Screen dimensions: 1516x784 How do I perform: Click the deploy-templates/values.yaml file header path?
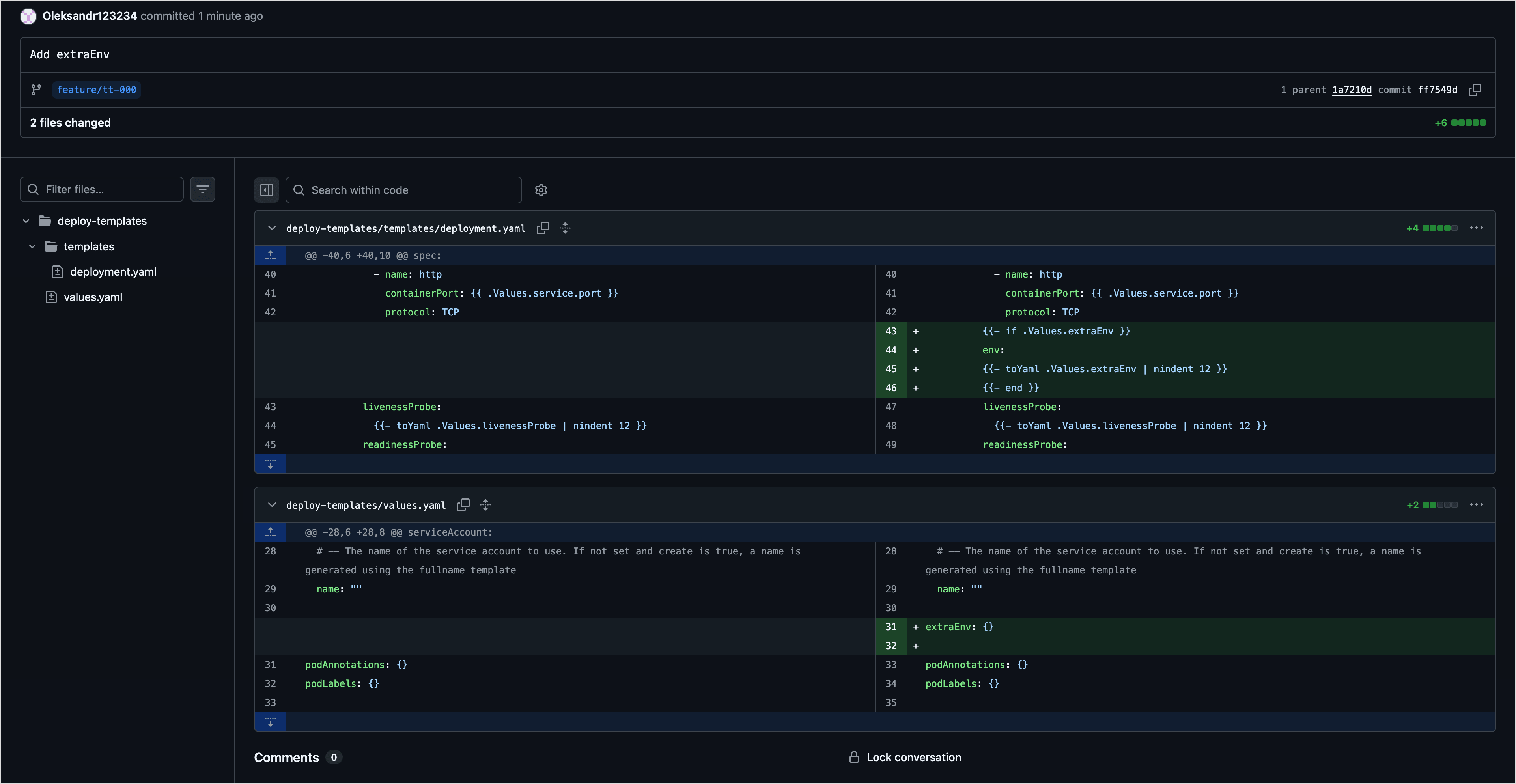366,506
